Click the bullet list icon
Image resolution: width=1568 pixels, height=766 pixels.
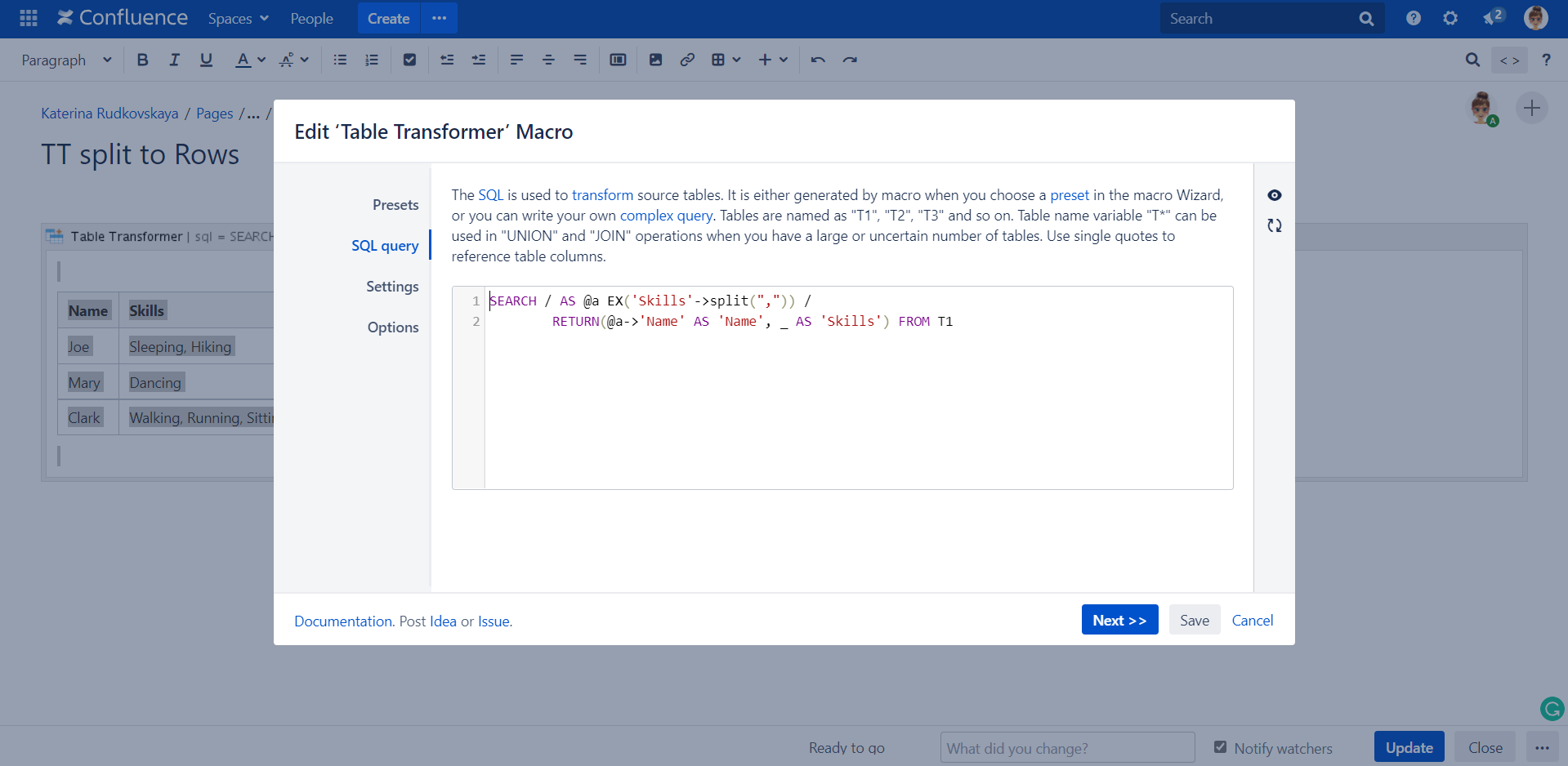coord(340,60)
